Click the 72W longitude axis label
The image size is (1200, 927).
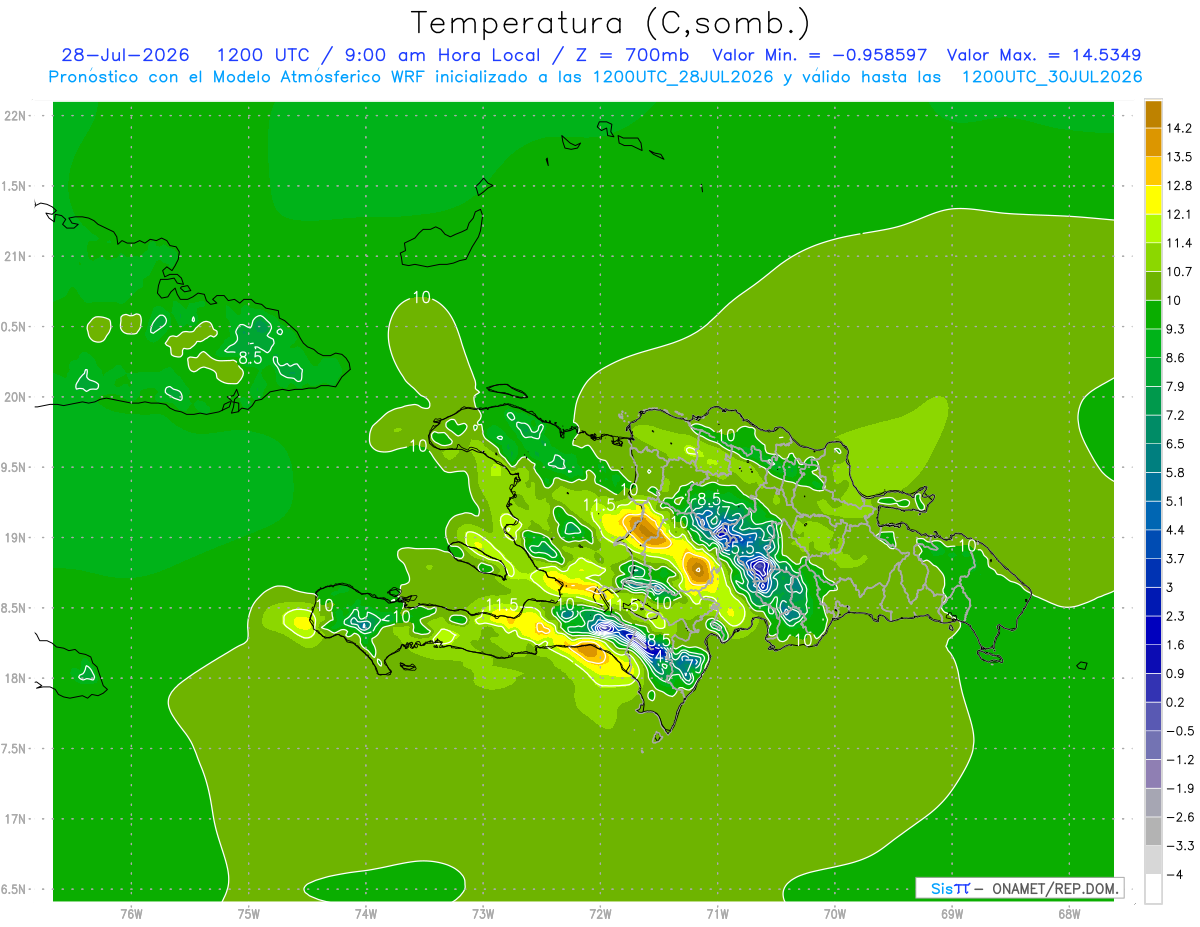[x=600, y=913]
